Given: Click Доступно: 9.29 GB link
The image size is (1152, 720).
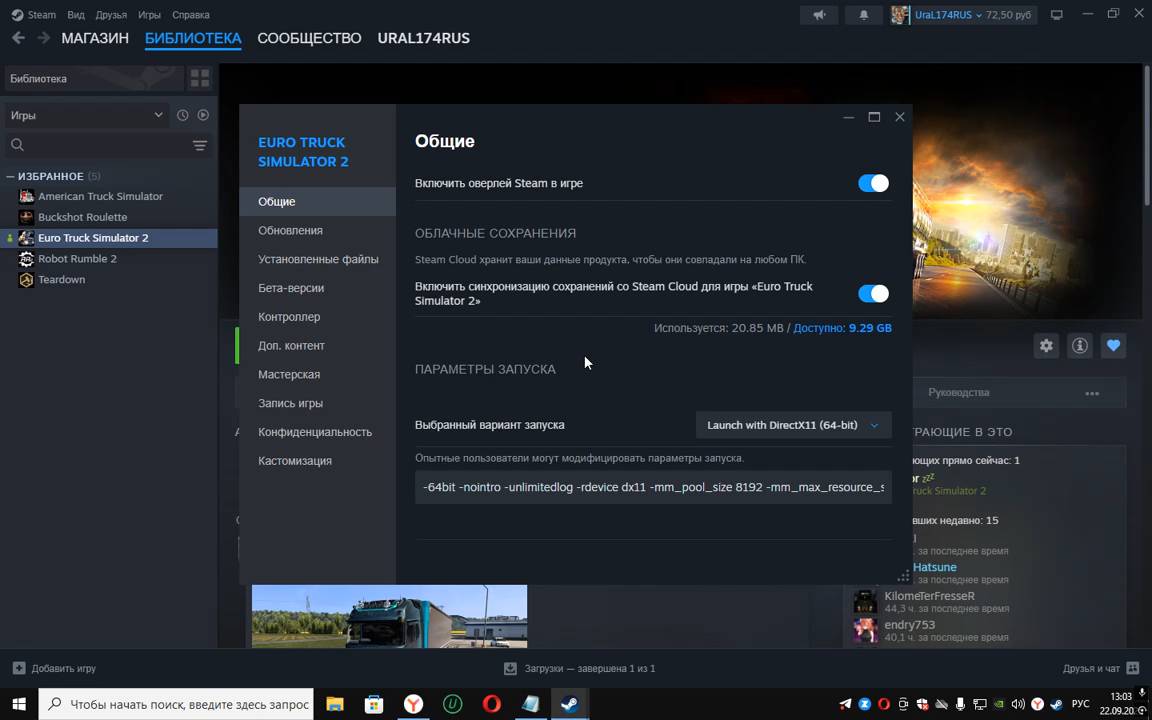Looking at the screenshot, I should pos(843,328).
